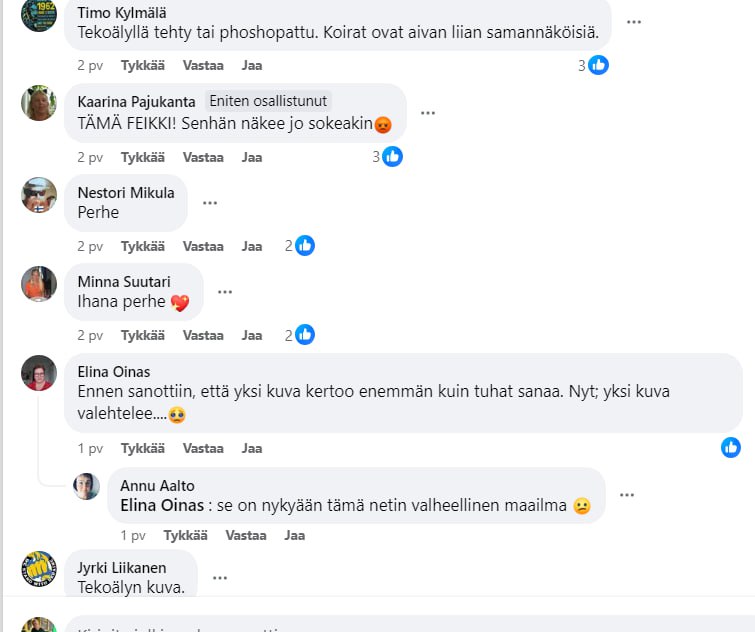Click the like reaction icon on Kaarina's comment

tap(393, 156)
